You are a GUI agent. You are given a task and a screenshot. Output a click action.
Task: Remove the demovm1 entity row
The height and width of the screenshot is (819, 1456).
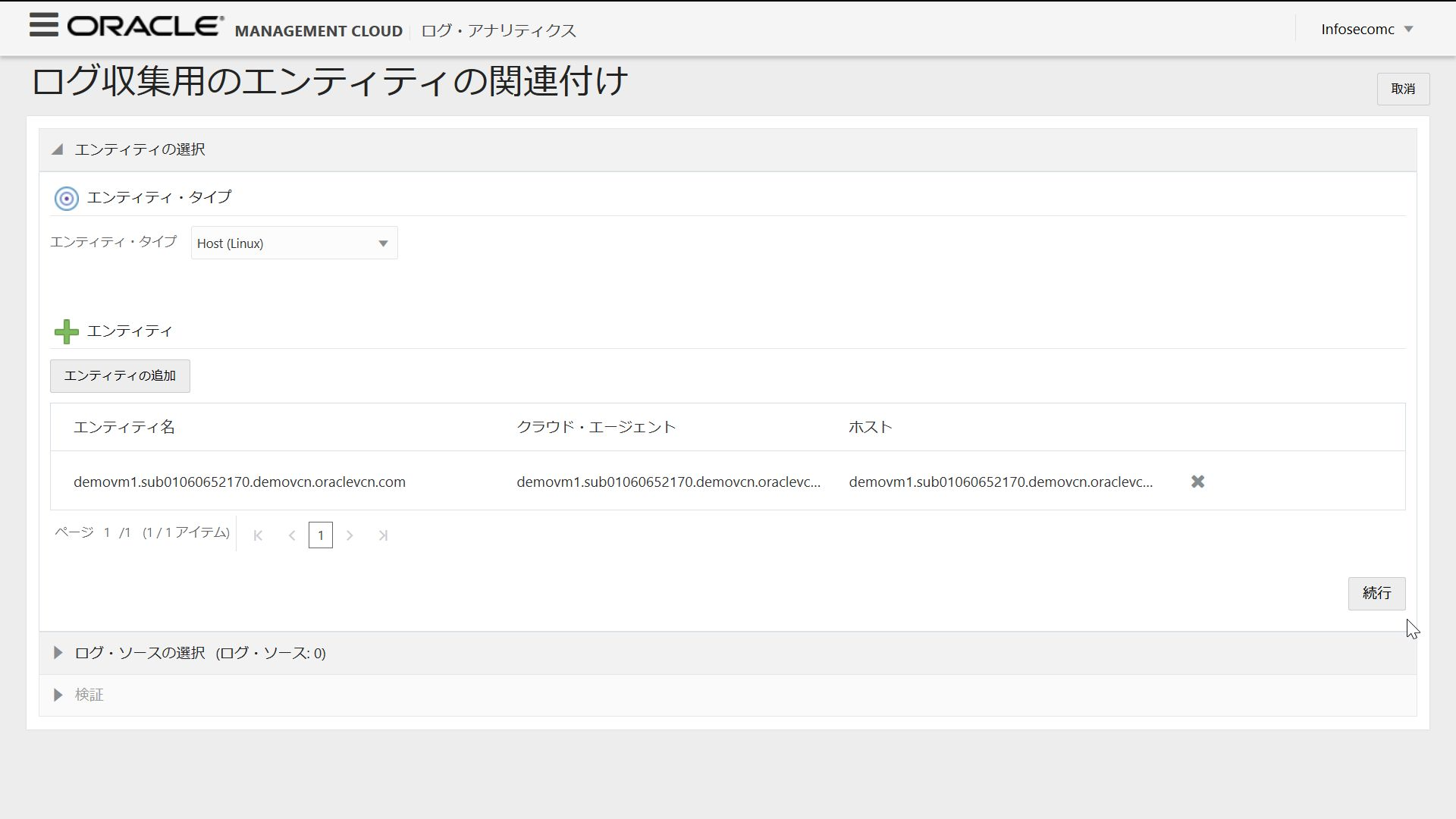1197,482
